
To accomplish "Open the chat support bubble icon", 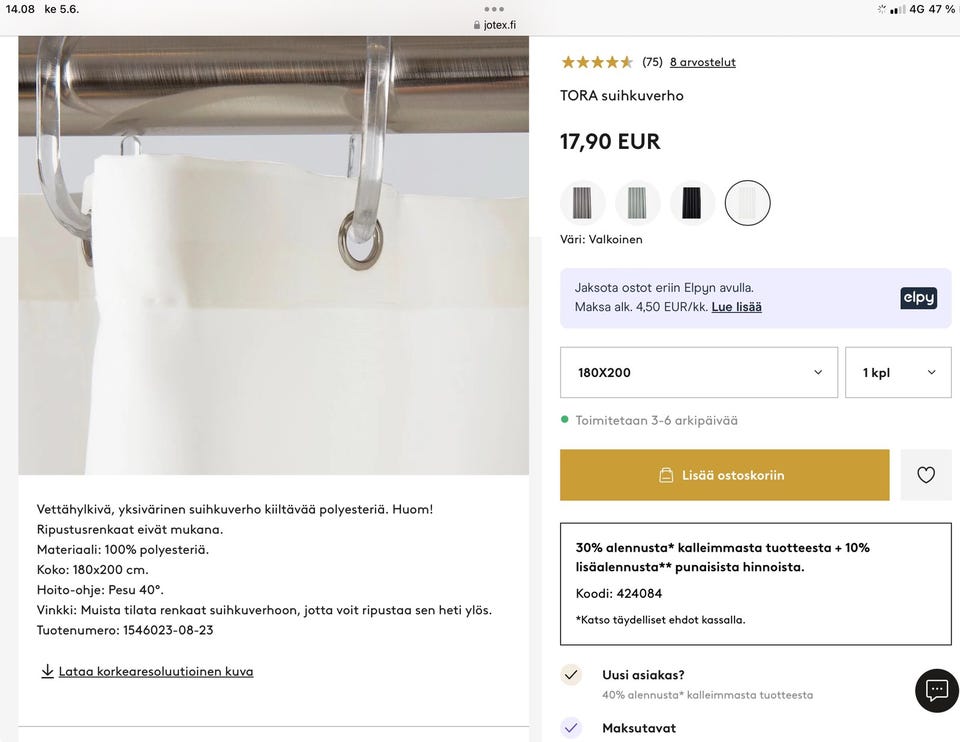I will pyautogui.click(x=937, y=690).
